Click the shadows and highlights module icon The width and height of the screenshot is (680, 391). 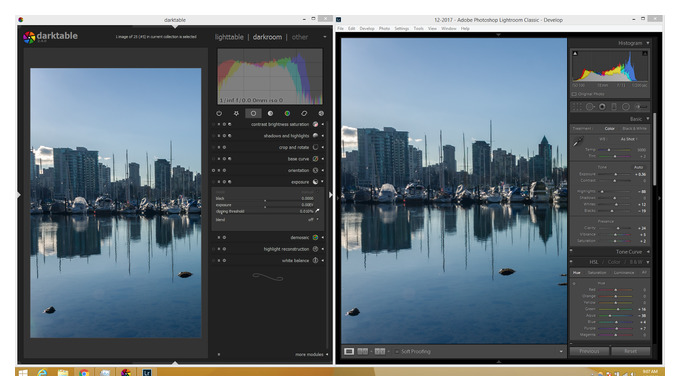(315, 136)
